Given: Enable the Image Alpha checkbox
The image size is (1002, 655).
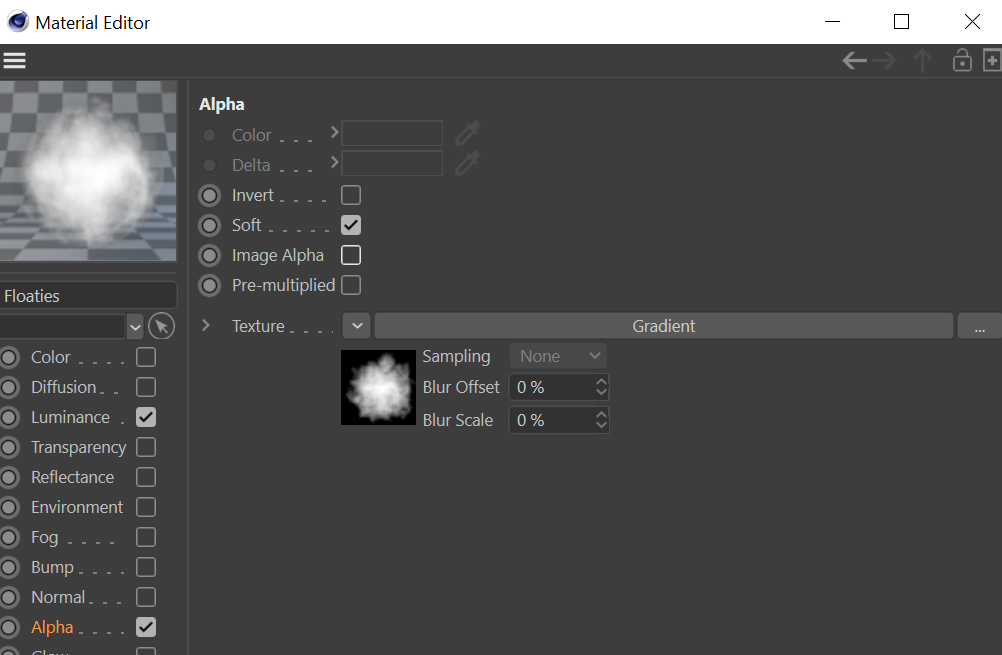Looking at the screenshot, I should [x=351, y=255].
